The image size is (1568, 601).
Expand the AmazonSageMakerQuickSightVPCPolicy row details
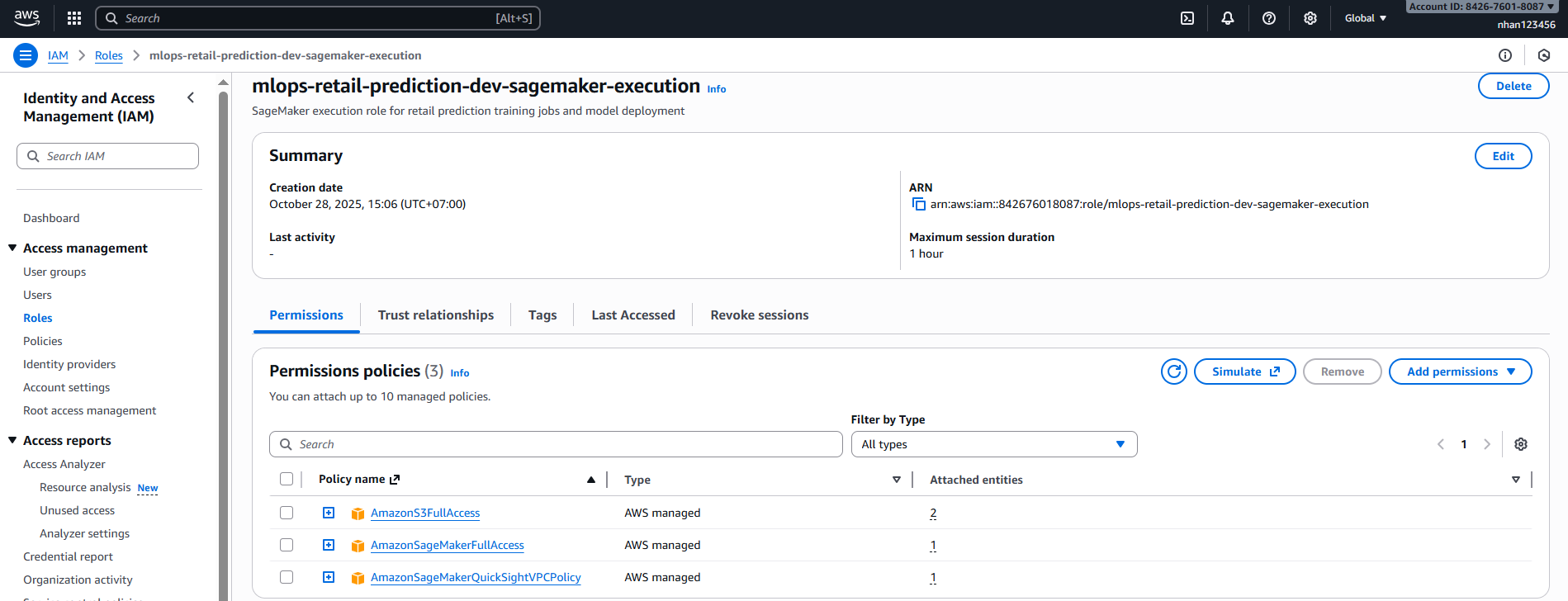pos(329,577)
